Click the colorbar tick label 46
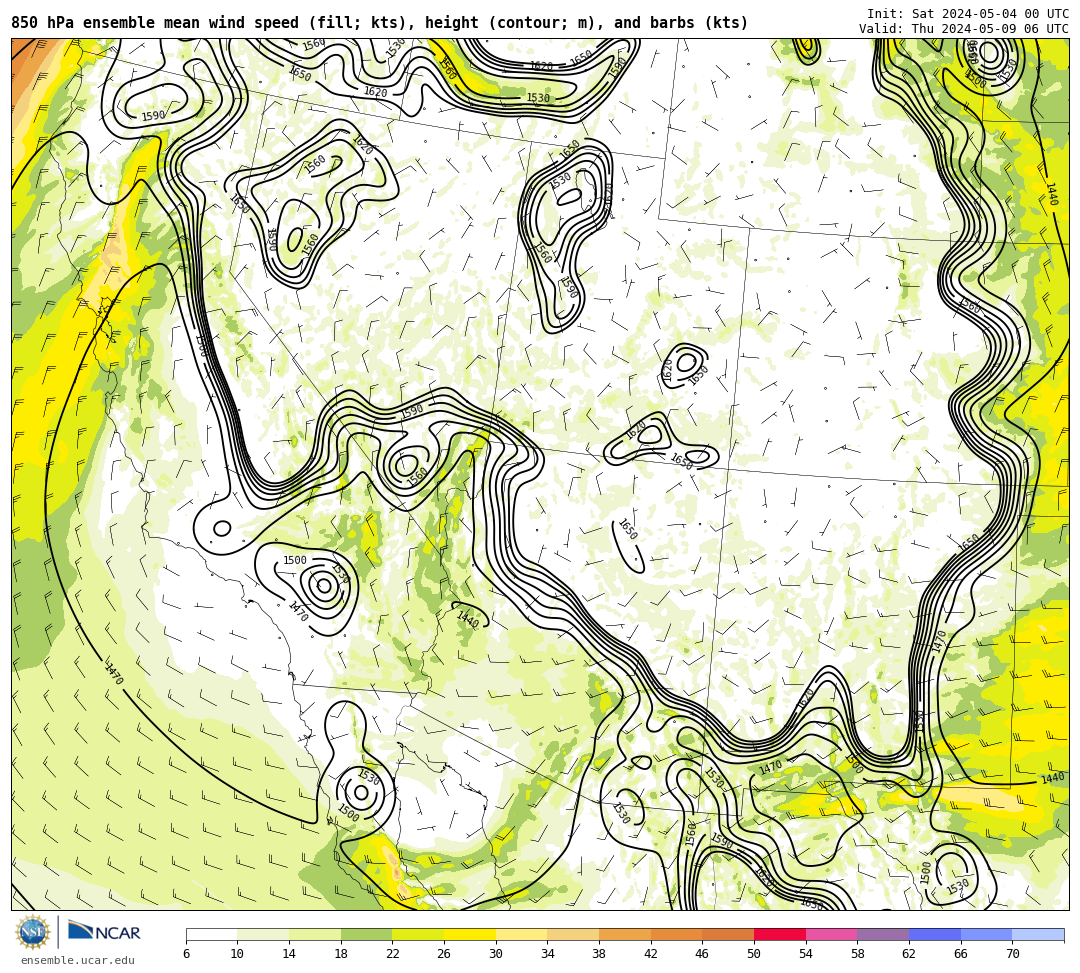Screen dimensions: 1080x973 pyautogui.click(x=703, y=954)
